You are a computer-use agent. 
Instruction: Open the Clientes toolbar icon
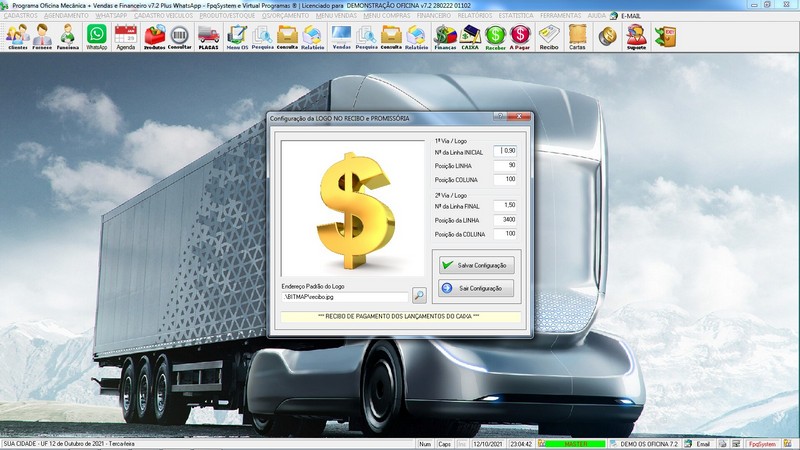tap(18, 37)
